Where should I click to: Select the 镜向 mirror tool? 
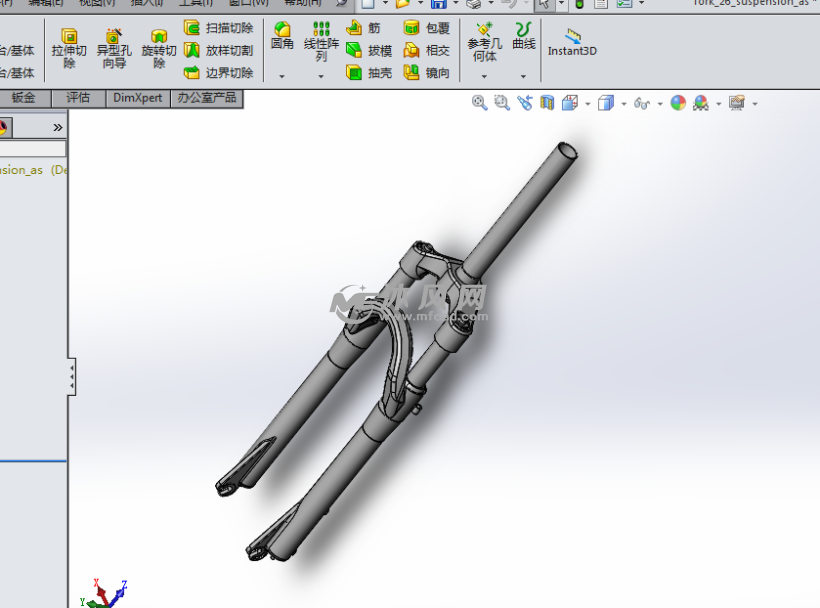427,73
